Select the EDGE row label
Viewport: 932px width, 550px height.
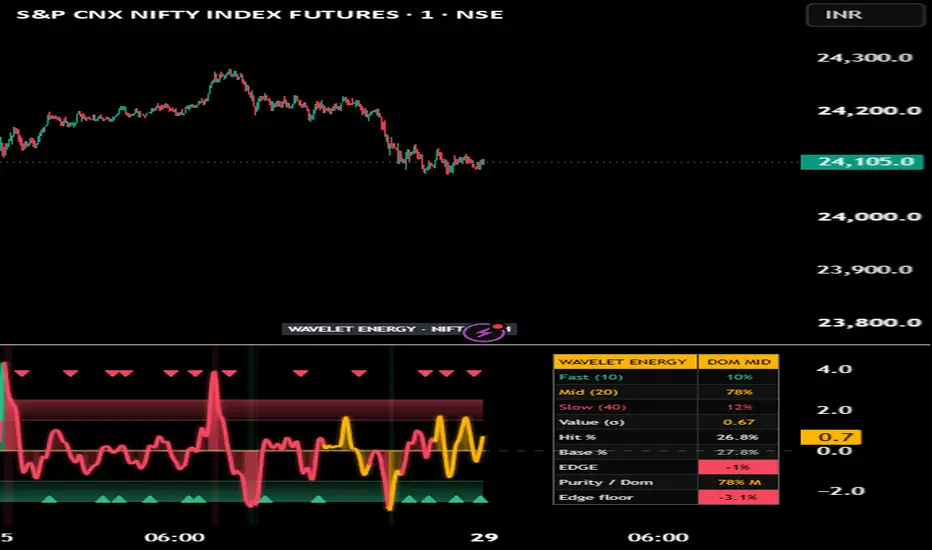coord(578,467)
